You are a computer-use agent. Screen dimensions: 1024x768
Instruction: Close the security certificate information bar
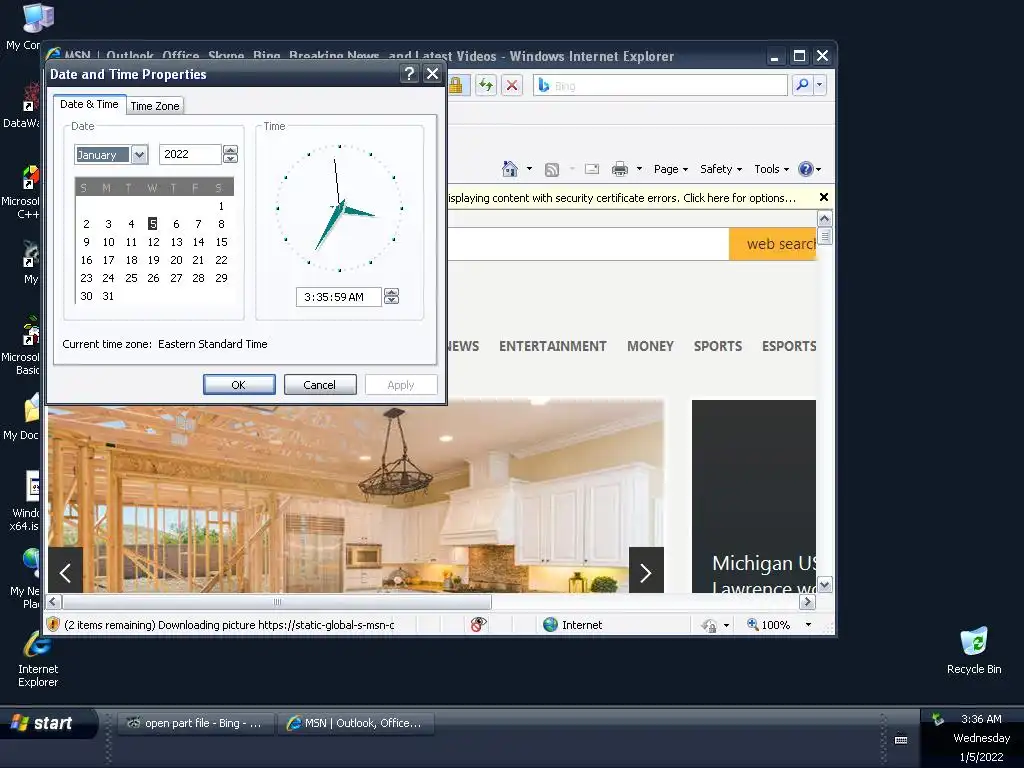[824, 197]
